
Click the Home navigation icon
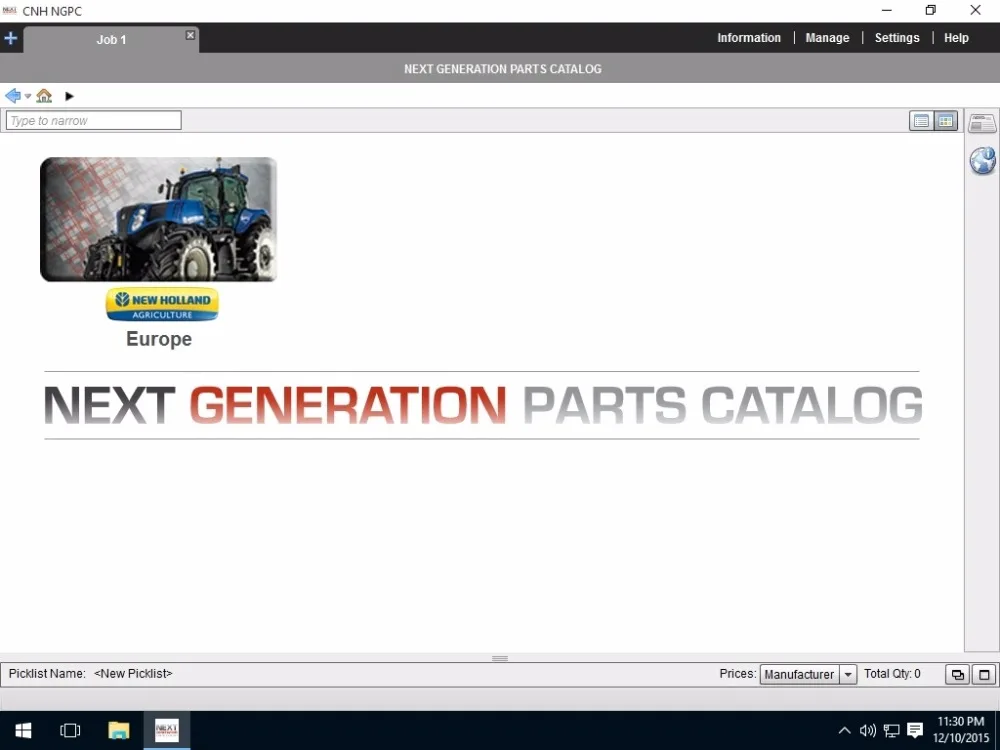pos(43,95)
